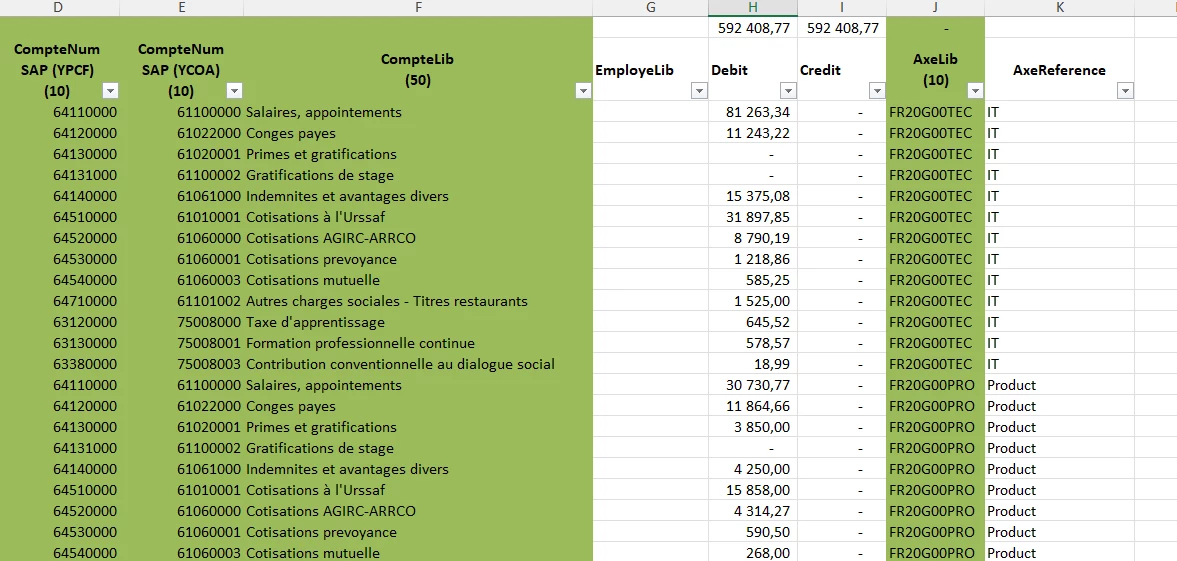
Task: Select column J header
Action: pos(935,8)
